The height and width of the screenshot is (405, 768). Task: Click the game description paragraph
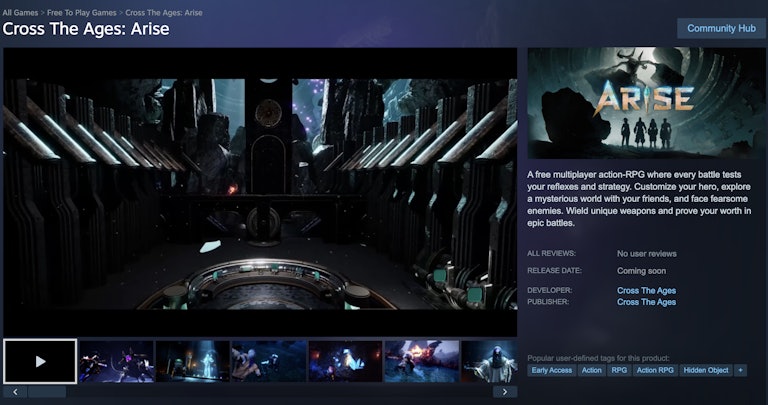click(x=639, y=199)
